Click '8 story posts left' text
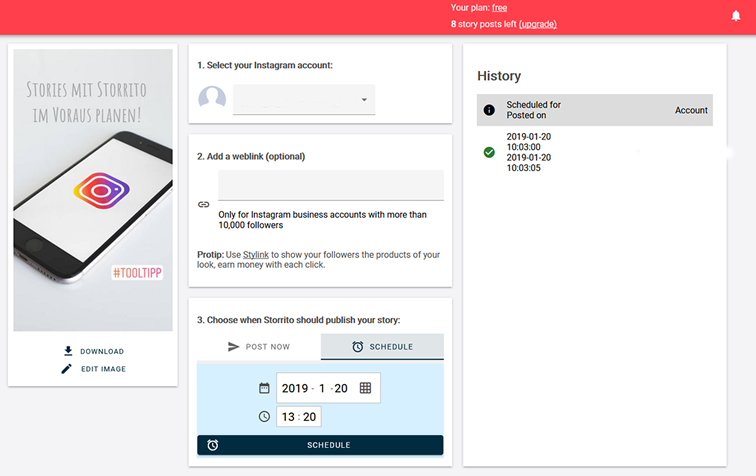The width and height of the screenshot is (756, 476). click(484, 24)
